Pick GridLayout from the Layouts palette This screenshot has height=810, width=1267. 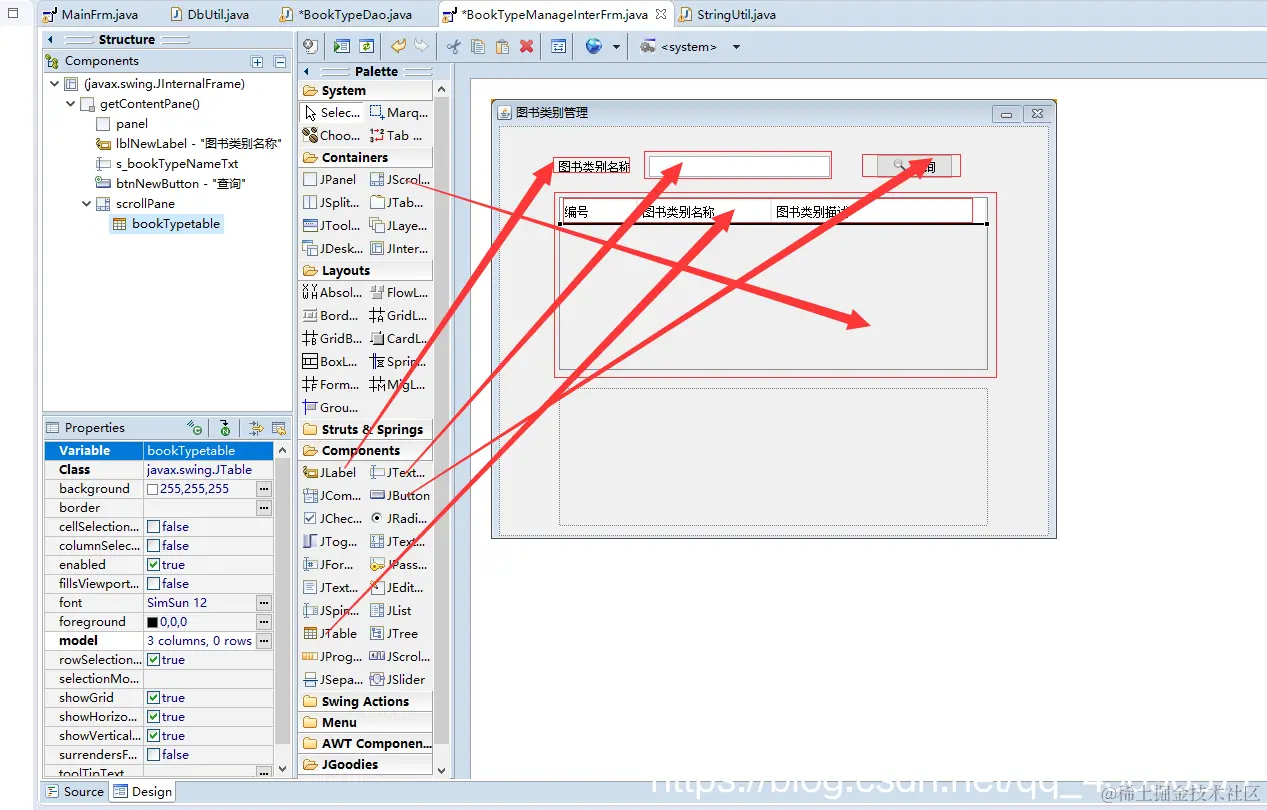[399, 316]
